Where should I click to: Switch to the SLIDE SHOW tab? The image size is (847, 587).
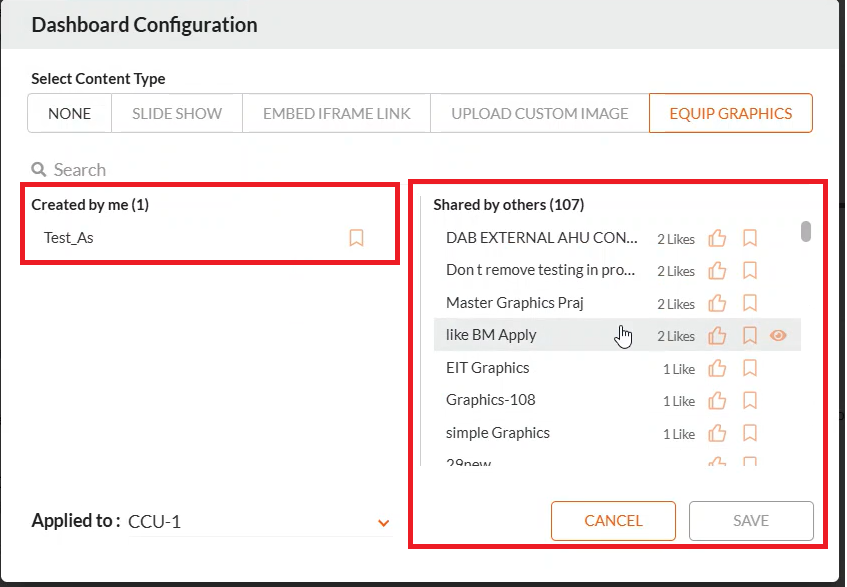point(176,113)
